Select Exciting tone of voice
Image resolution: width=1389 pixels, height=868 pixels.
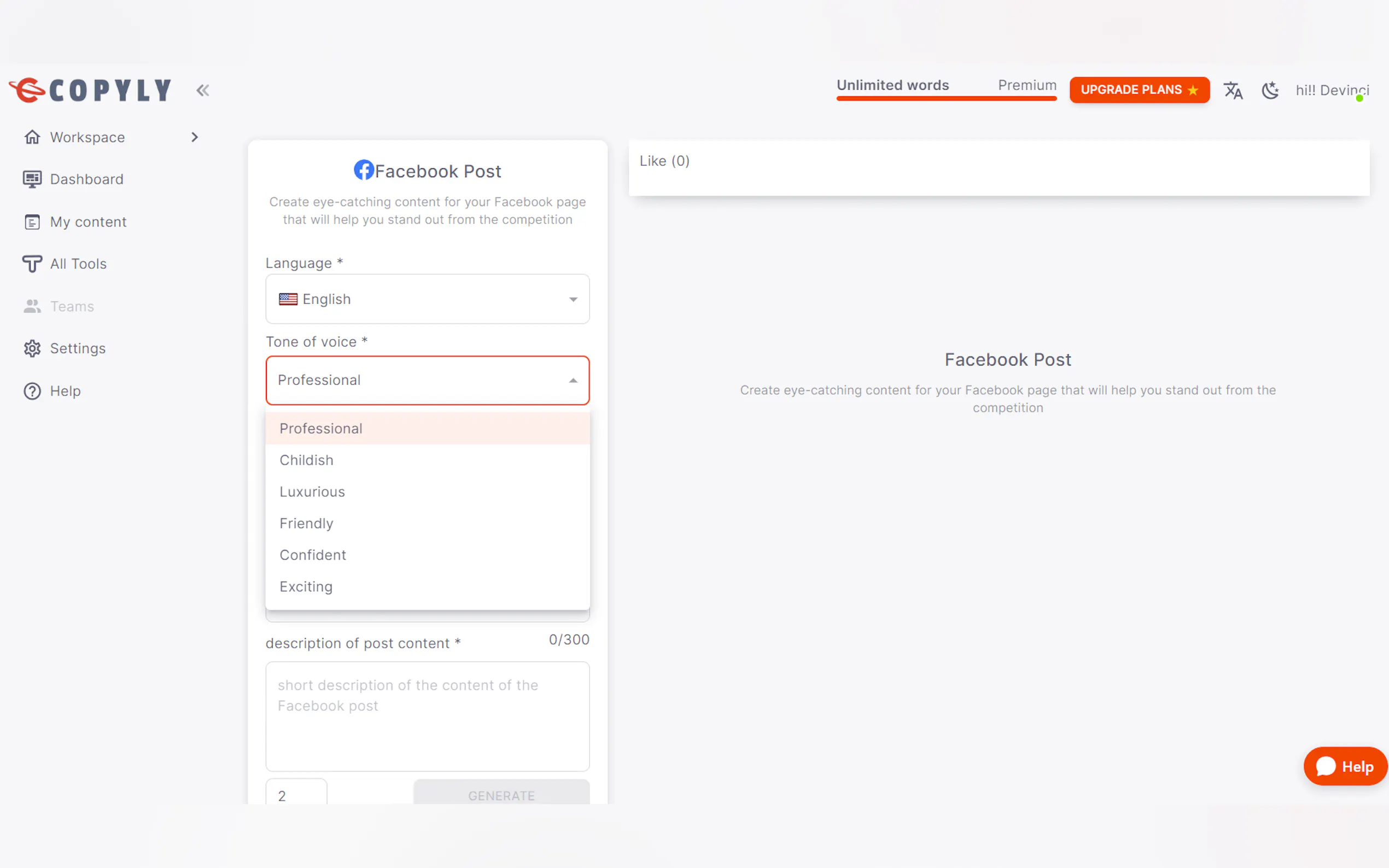tap(306, 586)
